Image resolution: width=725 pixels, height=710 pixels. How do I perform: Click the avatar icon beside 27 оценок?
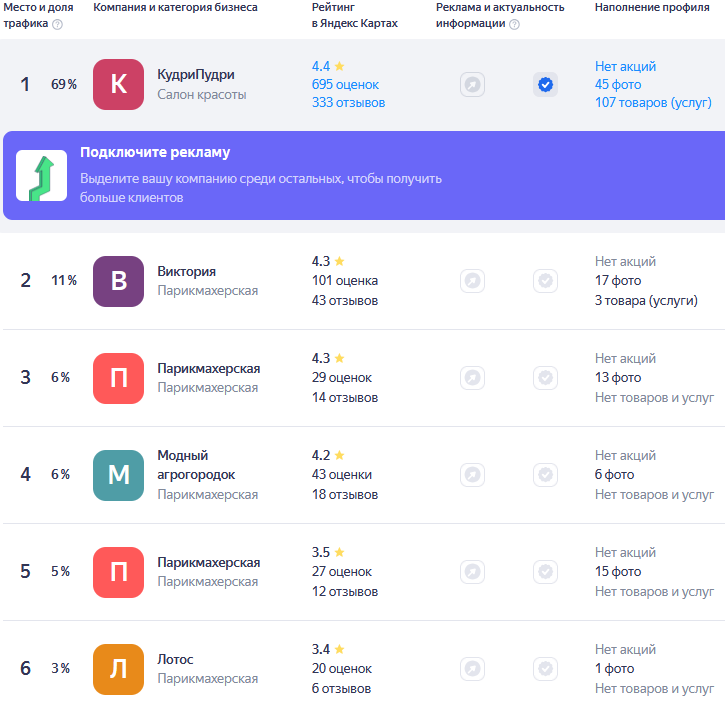118,572
